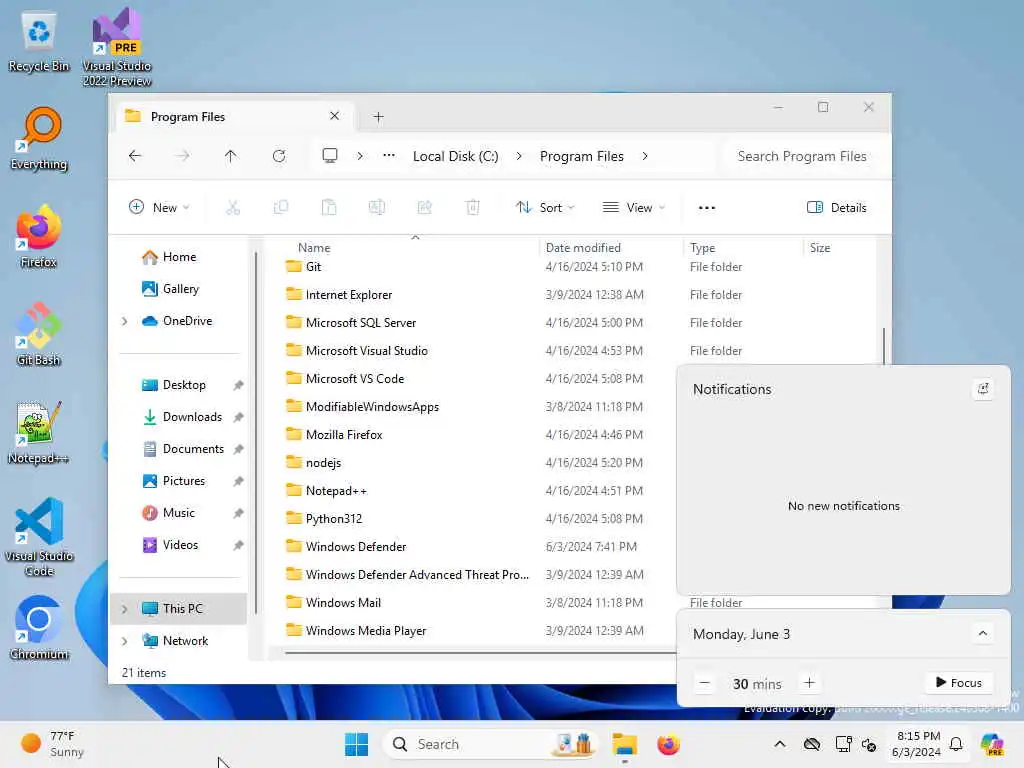Click Firefox icon in taskbar
The width and height of the screenshot is (1024, 768).
click(668, 744)
